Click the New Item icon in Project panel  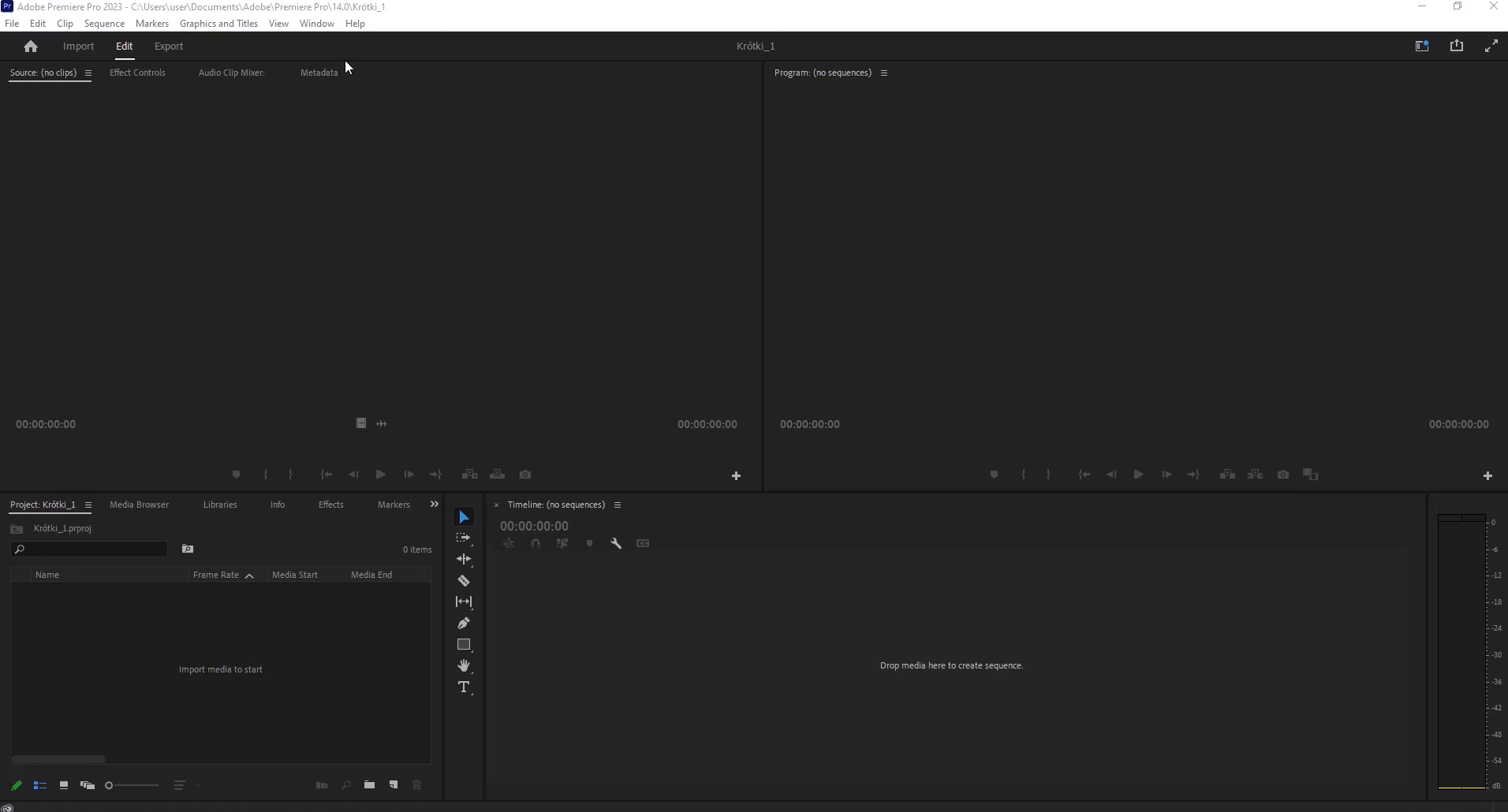(394, 785)
